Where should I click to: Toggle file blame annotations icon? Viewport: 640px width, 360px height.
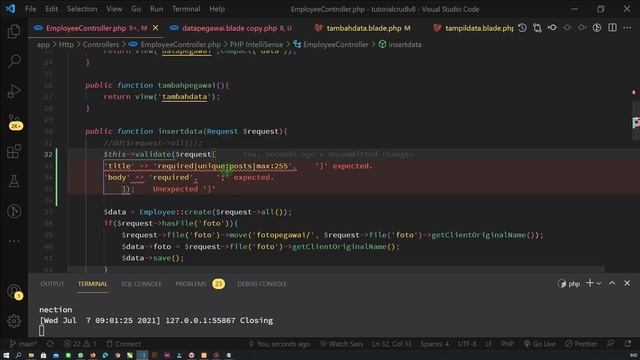(x=552, y=28)
